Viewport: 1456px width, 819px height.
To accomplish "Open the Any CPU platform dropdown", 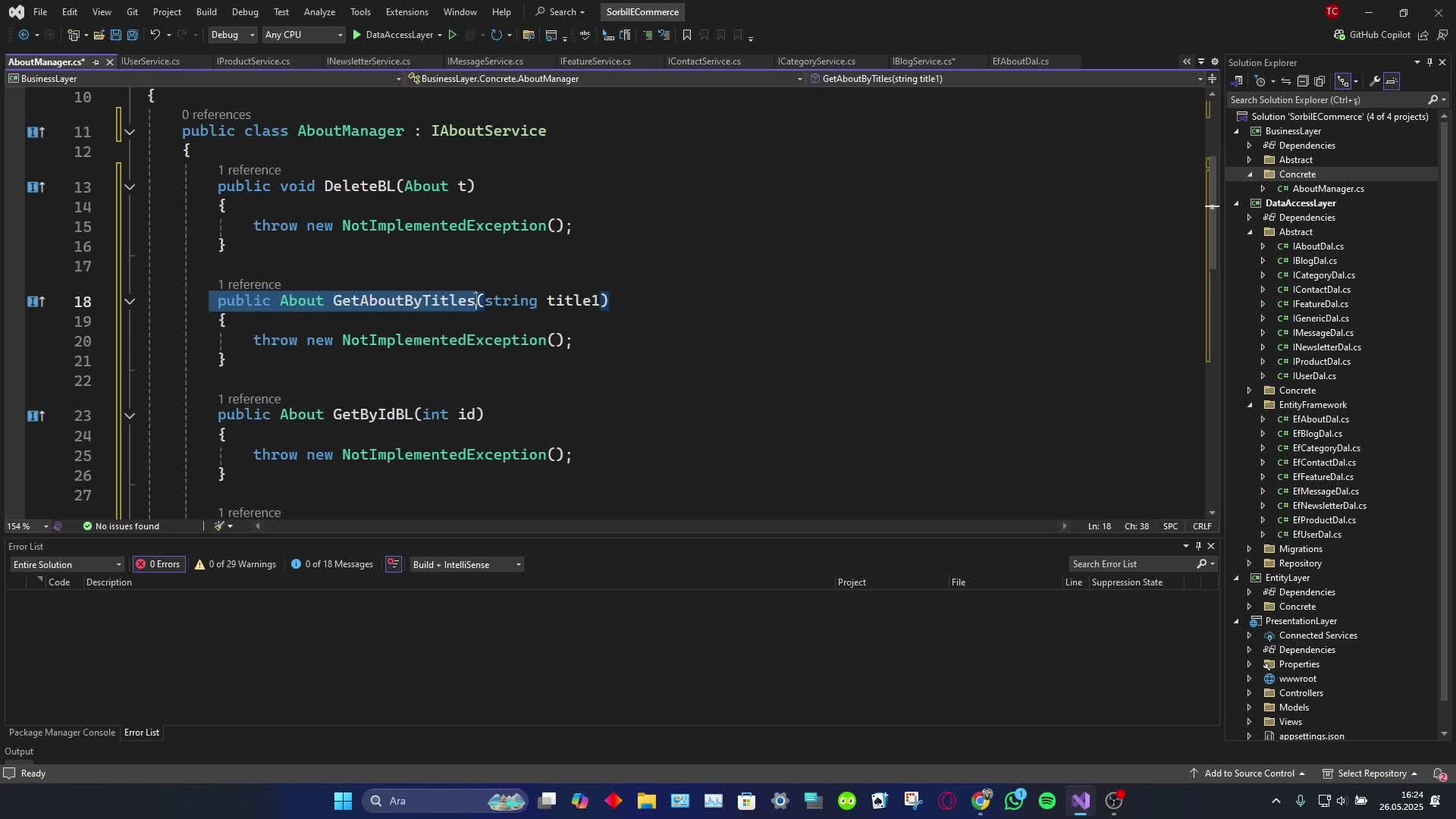I will (303, 35).
